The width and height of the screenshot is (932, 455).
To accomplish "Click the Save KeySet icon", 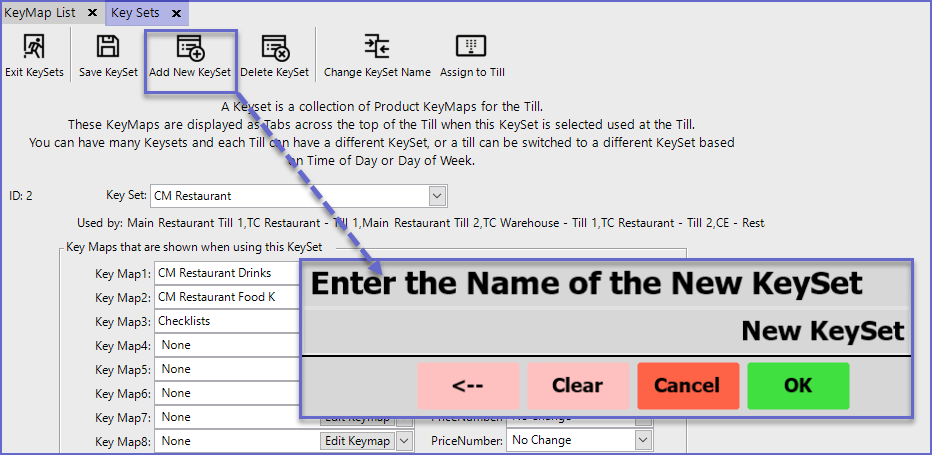I will pos(108,47).
